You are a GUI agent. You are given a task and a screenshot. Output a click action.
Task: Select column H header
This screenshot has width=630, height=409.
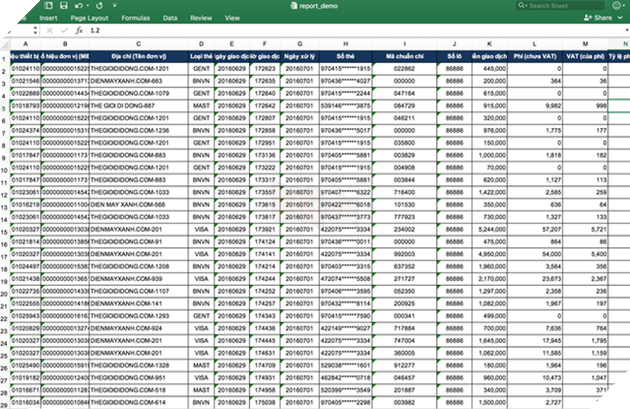point(346,43)
